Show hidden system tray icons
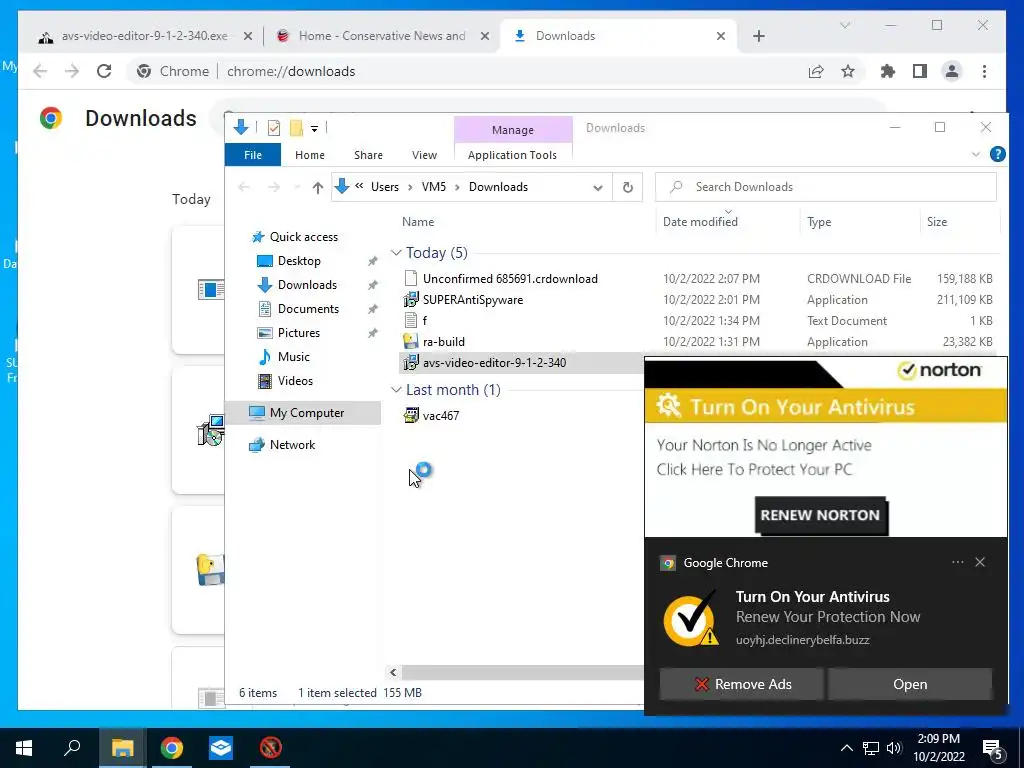1024x768 pixels. (x=846, y=748)
